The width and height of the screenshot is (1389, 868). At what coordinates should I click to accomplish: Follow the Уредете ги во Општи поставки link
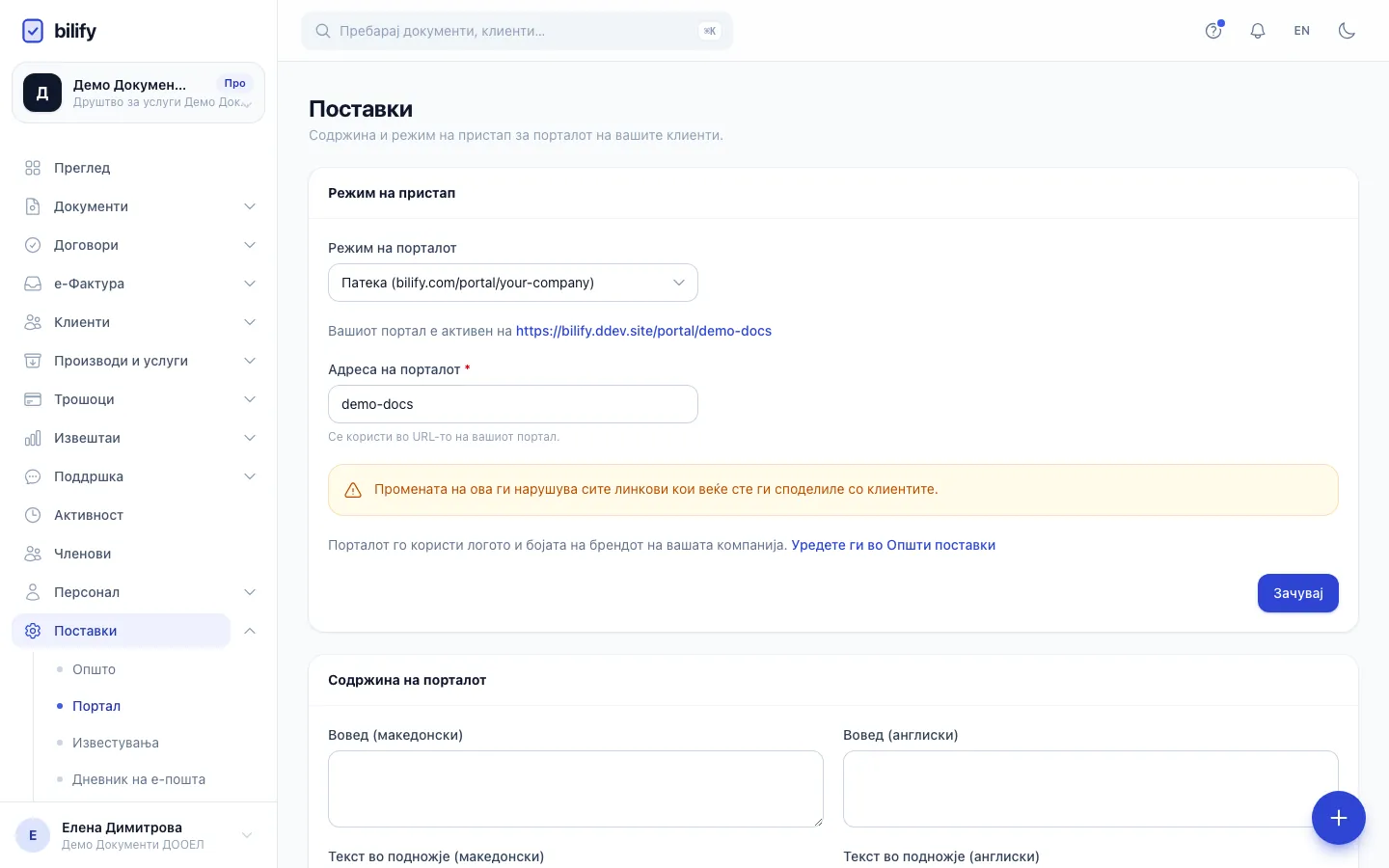[x=893, y=545]
